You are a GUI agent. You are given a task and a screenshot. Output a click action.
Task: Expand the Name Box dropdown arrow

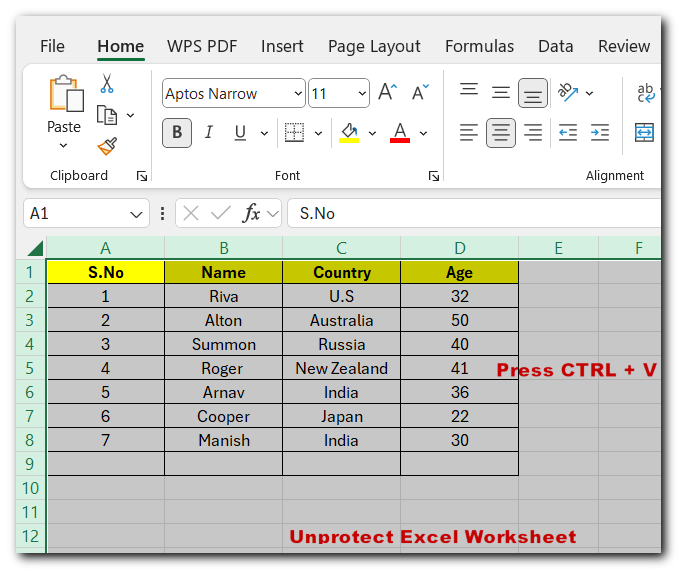pyautogui.click(x=137, y=214)
